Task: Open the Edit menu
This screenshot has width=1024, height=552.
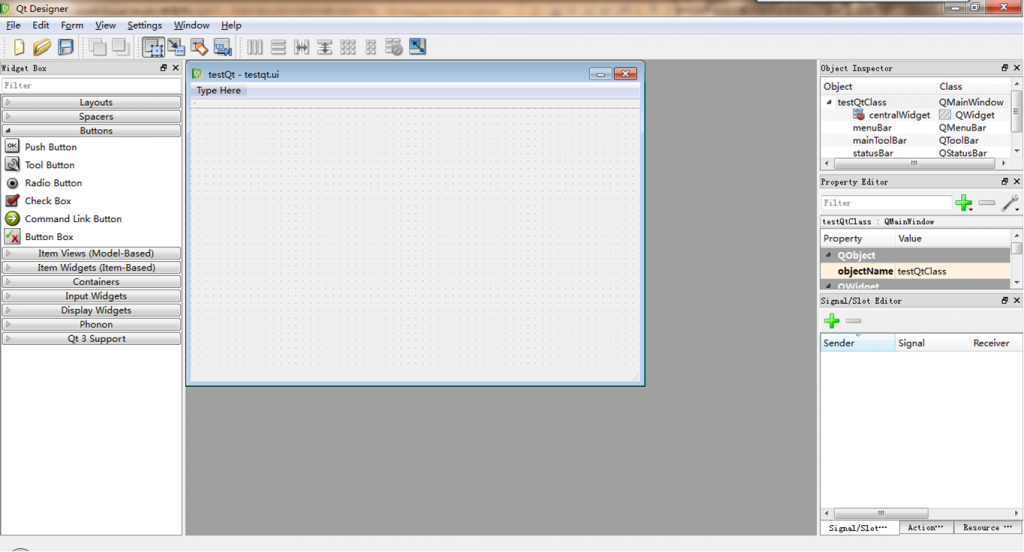Action: click(x=40, y=25)
